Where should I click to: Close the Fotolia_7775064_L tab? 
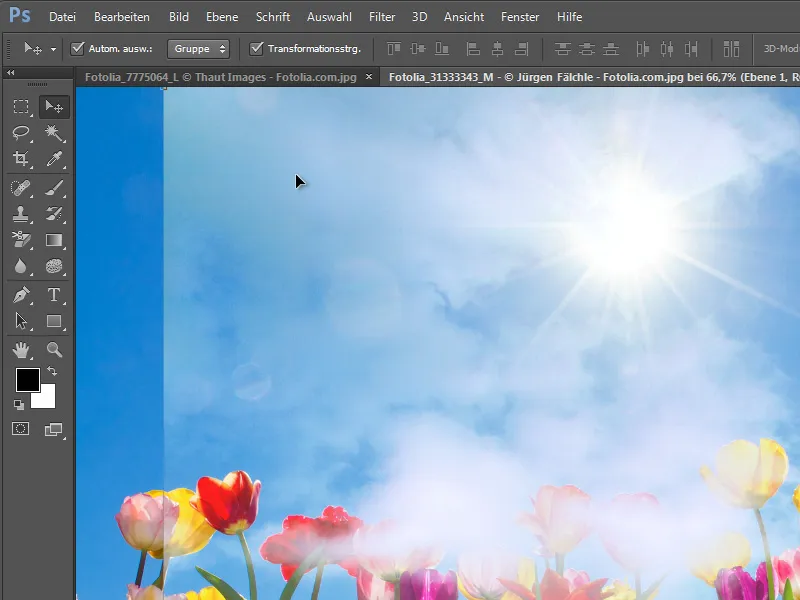coord(369,77)
